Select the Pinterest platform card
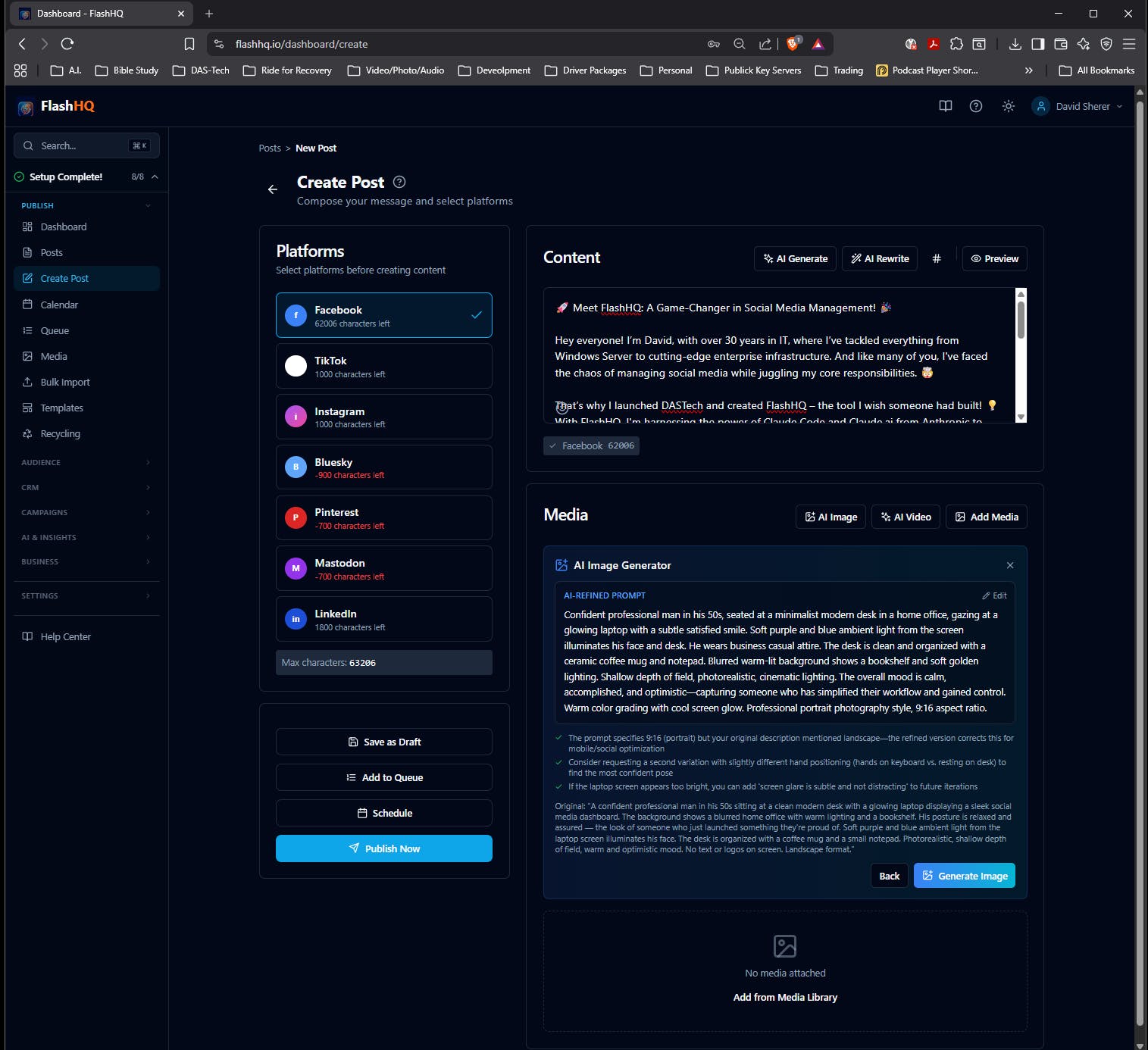Viewport: 1148px width, 1050px height. (x=384, y=518)
